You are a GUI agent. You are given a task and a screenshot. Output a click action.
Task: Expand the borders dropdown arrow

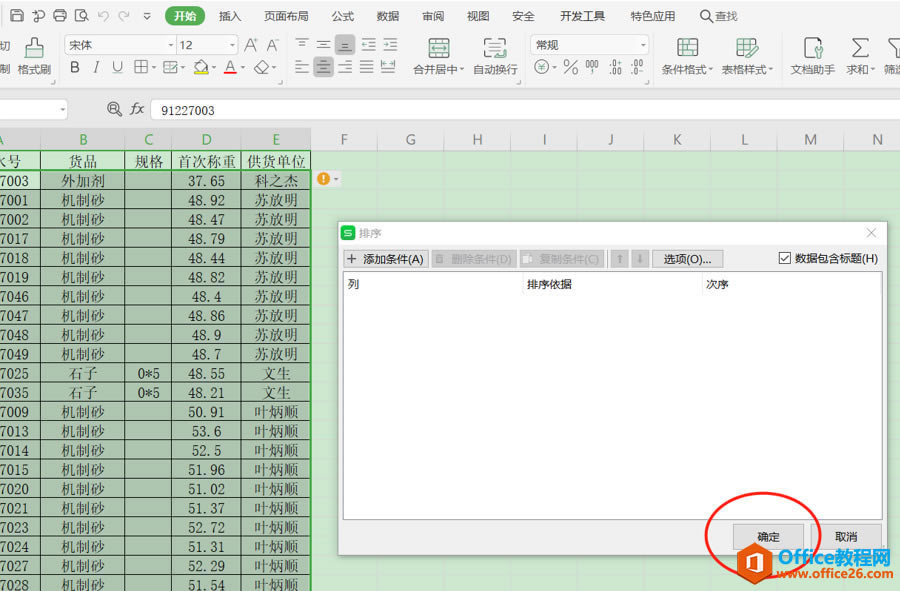point(154,68)
